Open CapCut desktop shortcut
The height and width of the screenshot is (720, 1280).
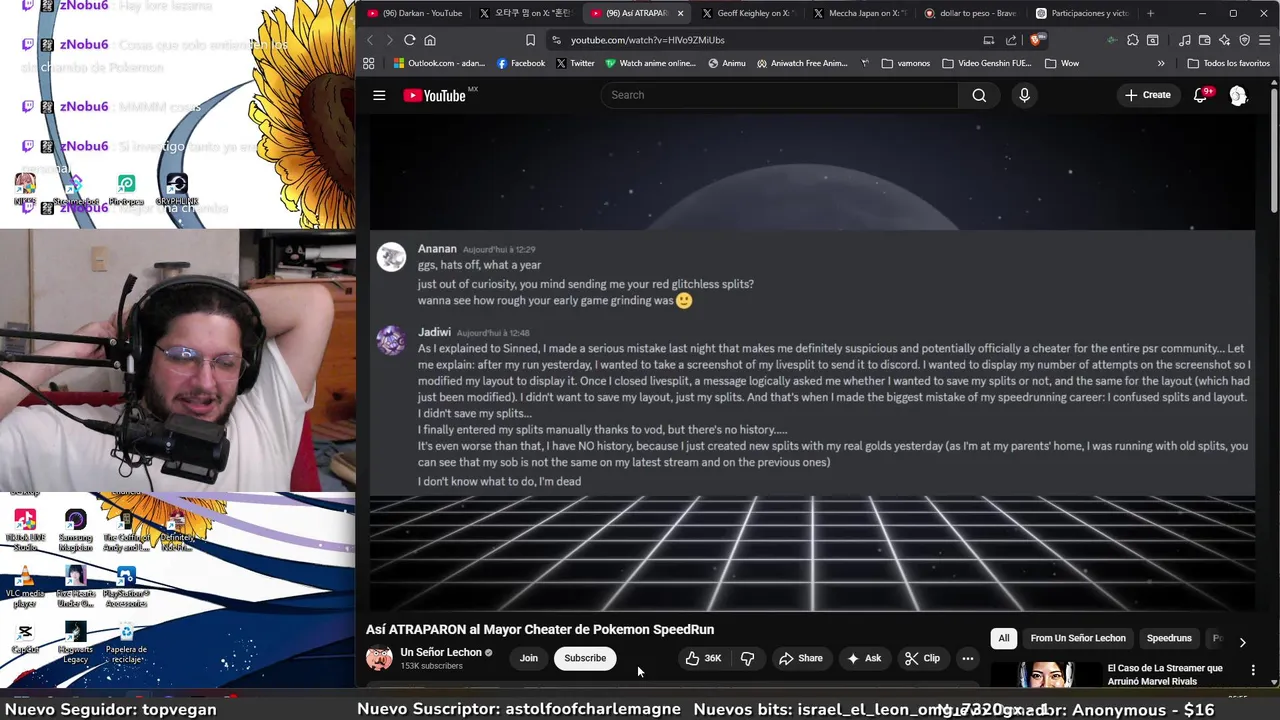pos(25,637)
